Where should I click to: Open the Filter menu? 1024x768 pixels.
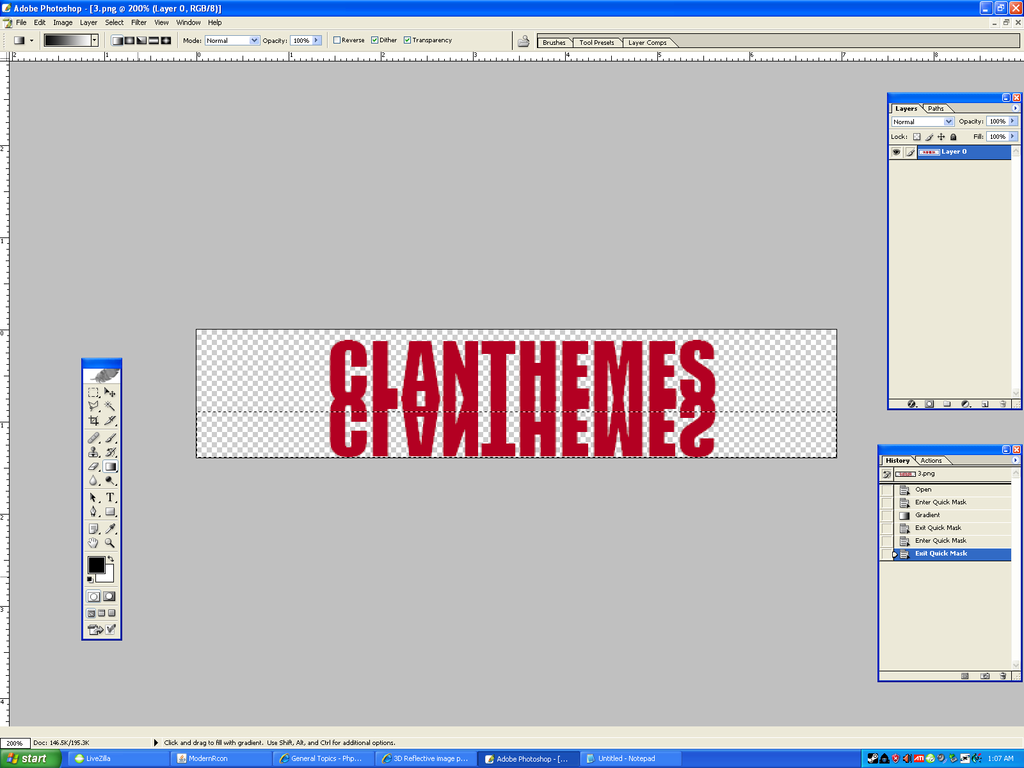[138, 22]
